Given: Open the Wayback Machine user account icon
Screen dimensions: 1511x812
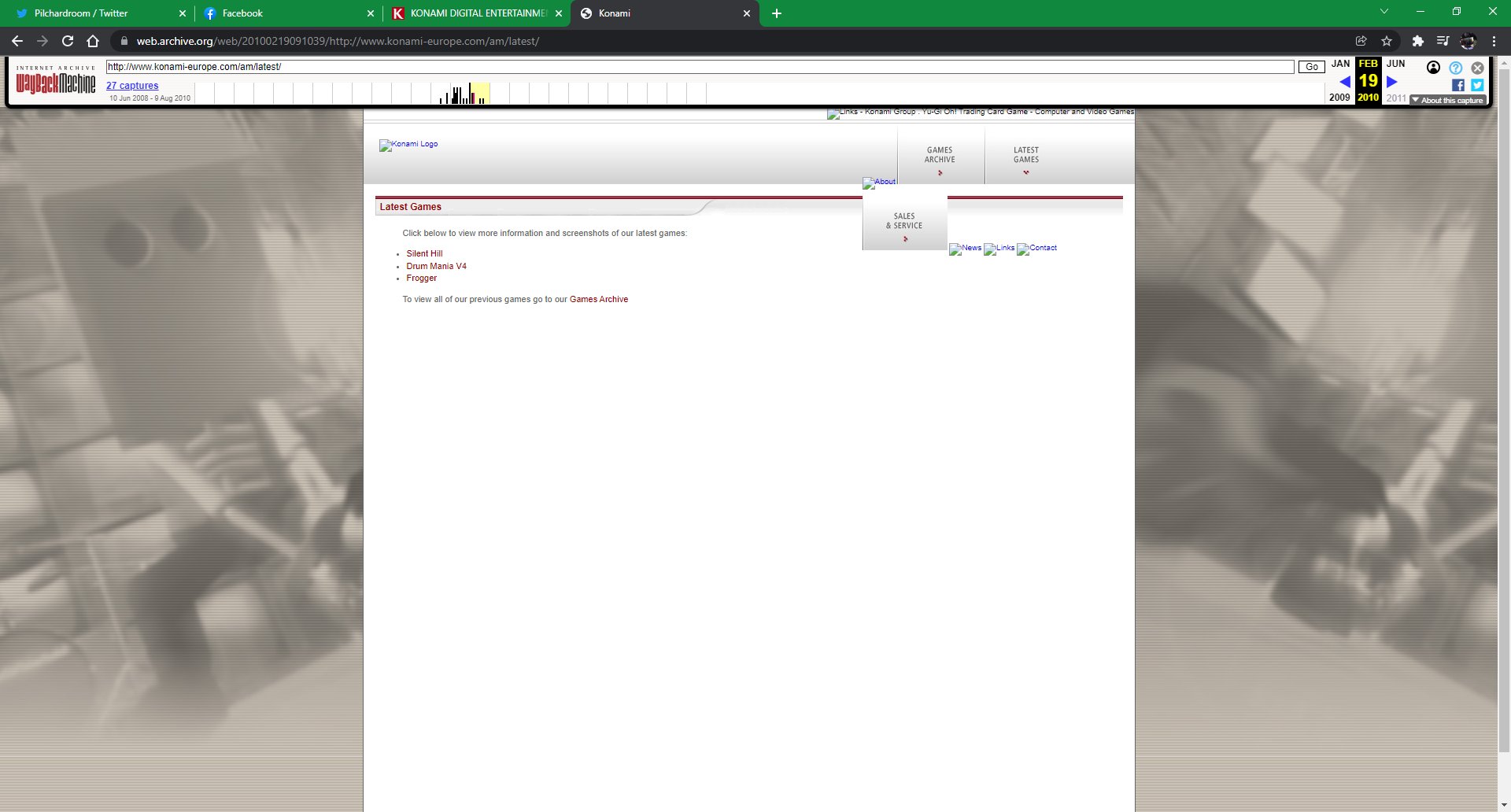Looking at the screenshot, I should coord(1433,68).
